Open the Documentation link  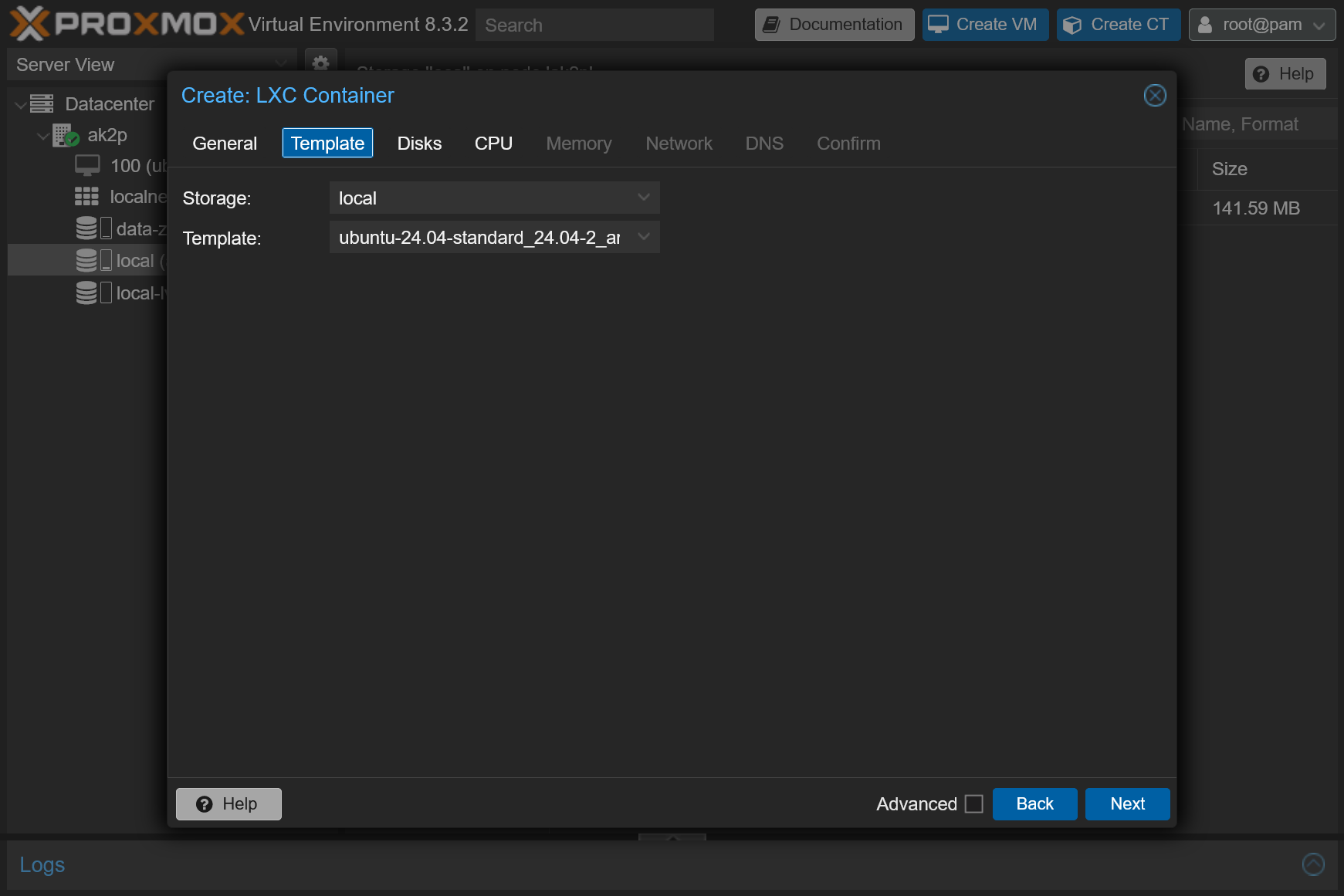pos(834,25)
